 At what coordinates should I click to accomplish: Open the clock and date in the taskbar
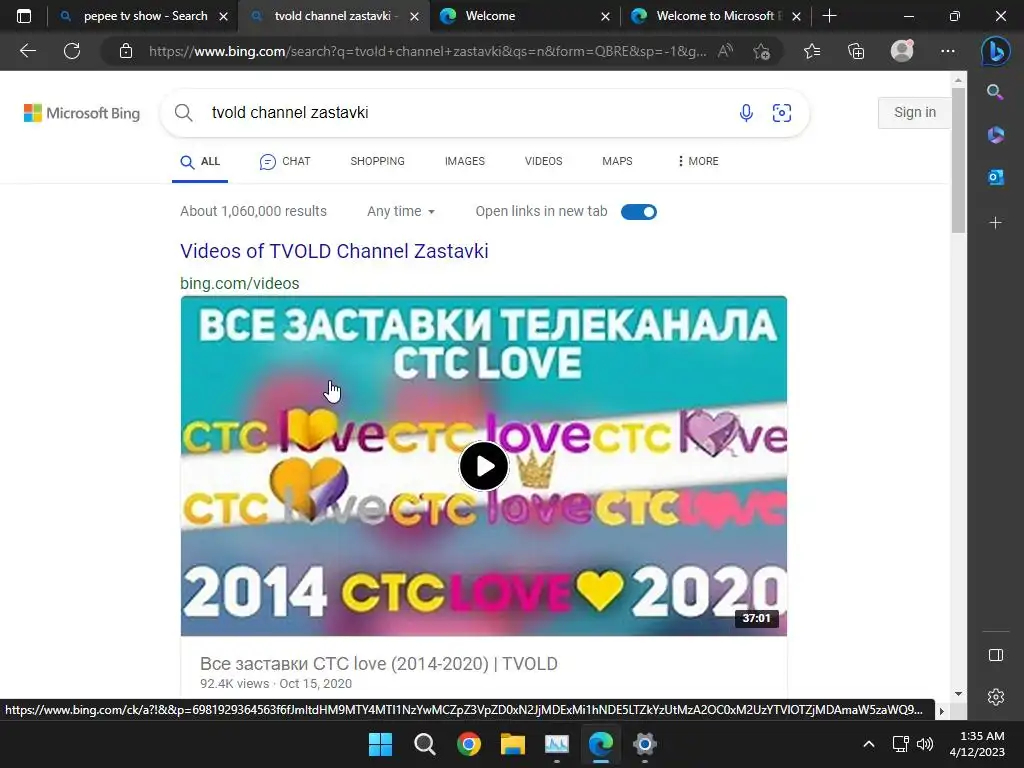point(977,744)
